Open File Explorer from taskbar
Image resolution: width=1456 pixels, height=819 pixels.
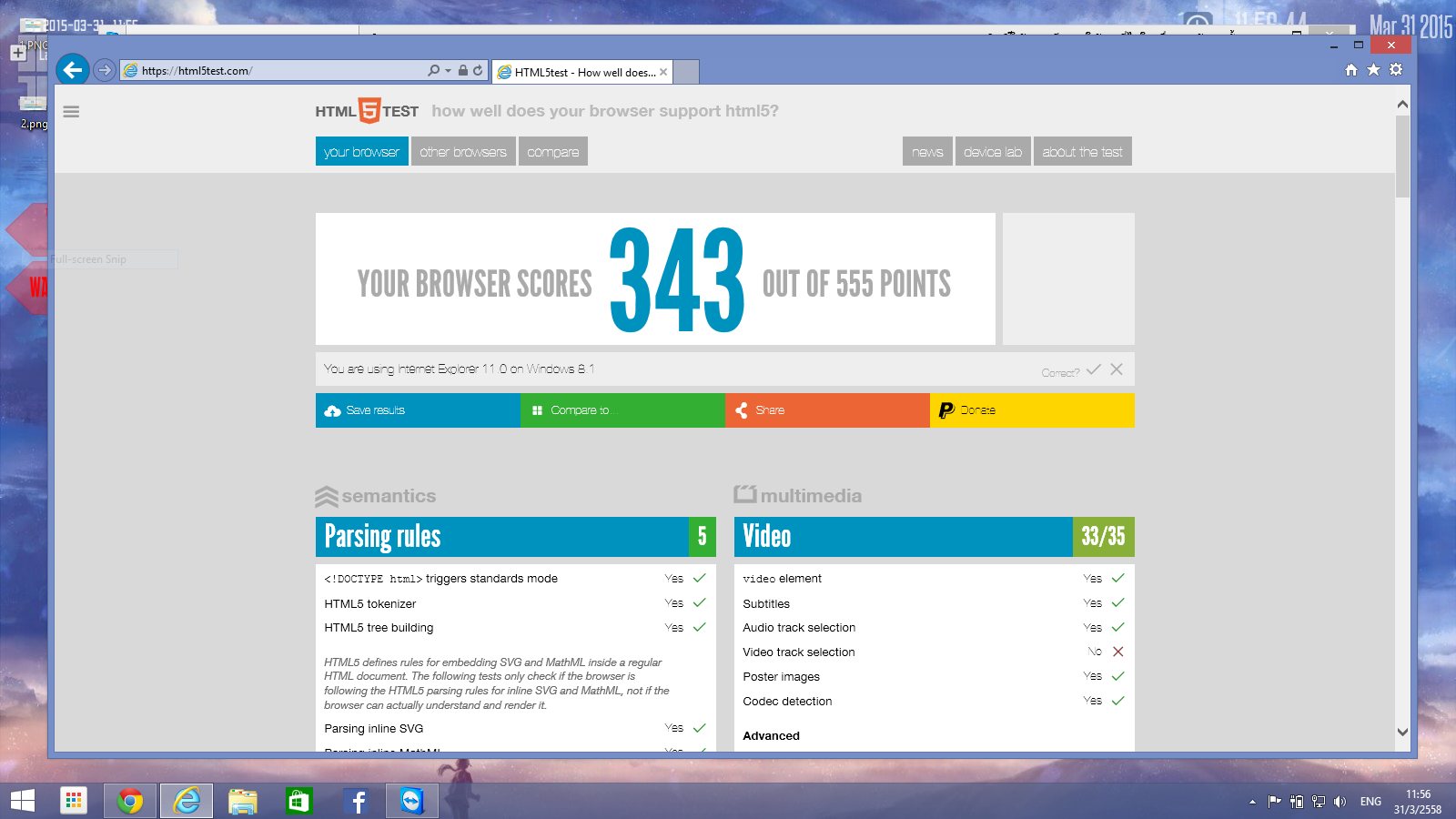(x=243, y=801)
